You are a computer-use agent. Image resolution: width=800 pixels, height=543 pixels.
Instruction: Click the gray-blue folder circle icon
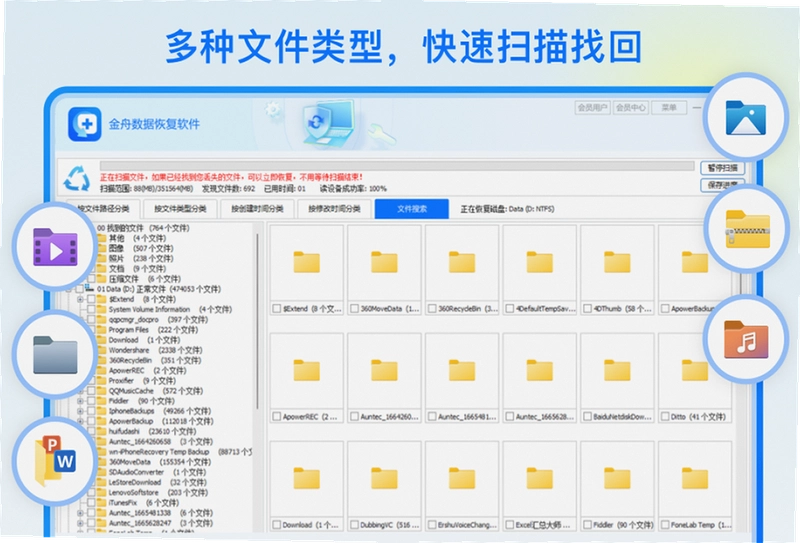pyautogui.click(x=55, y=355)
